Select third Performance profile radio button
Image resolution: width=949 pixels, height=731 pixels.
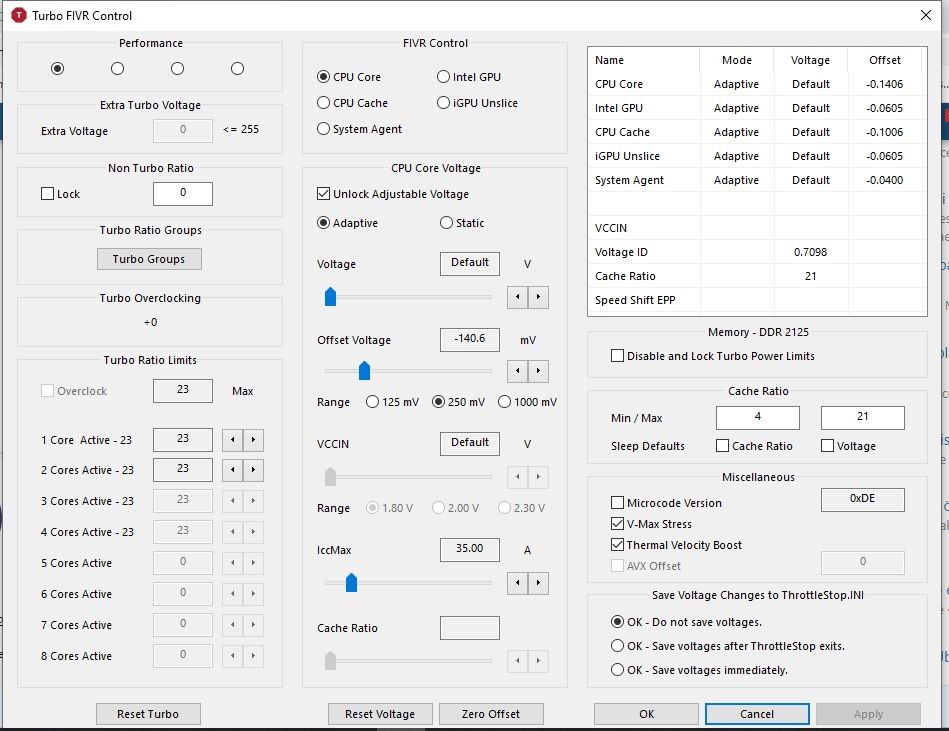click(177, 68)
